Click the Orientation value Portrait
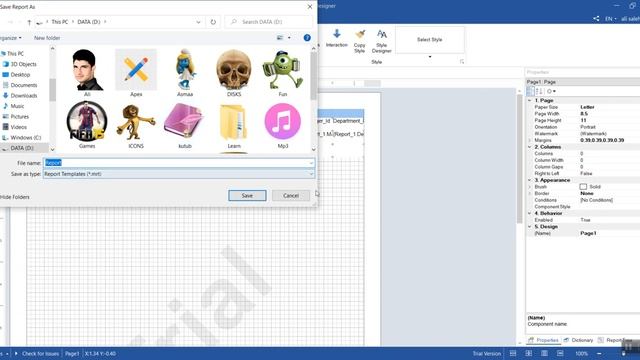The image size is (640, 360). (588, 127)
